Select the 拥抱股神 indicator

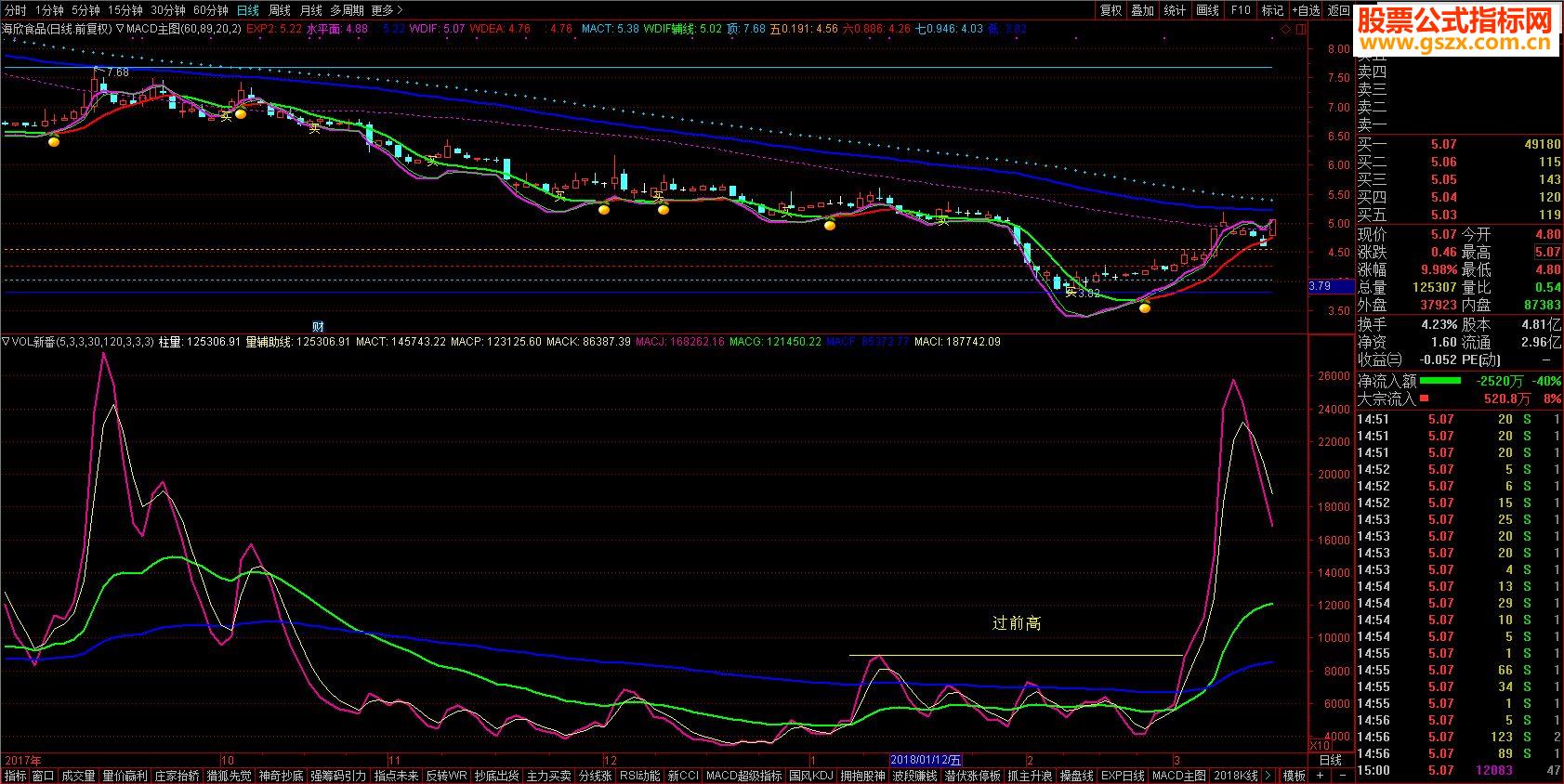862,776
